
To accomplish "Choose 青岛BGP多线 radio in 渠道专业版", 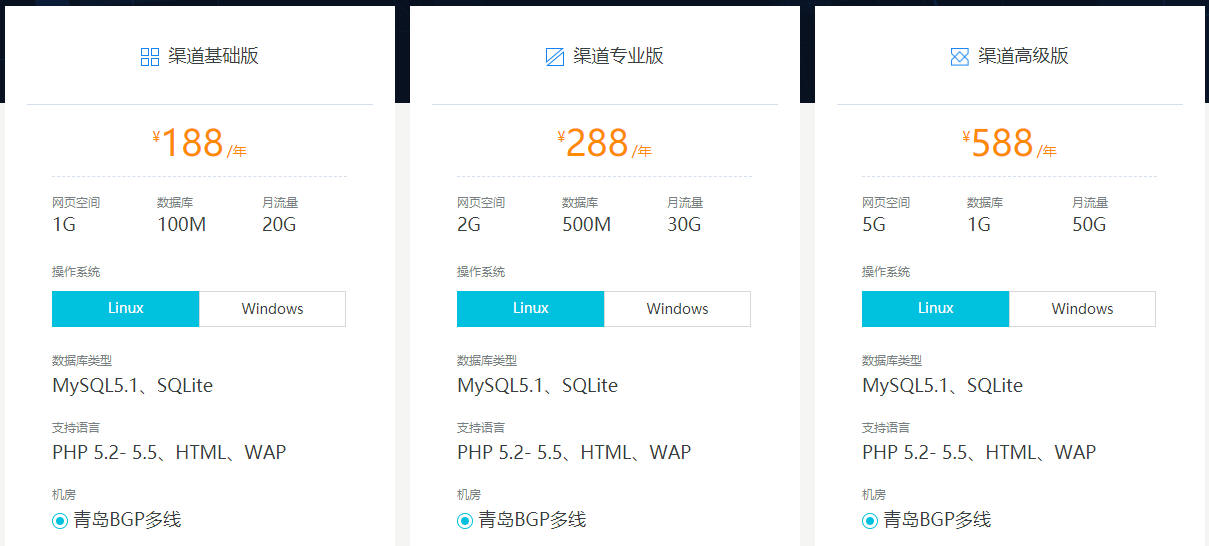I will point(465,520).
